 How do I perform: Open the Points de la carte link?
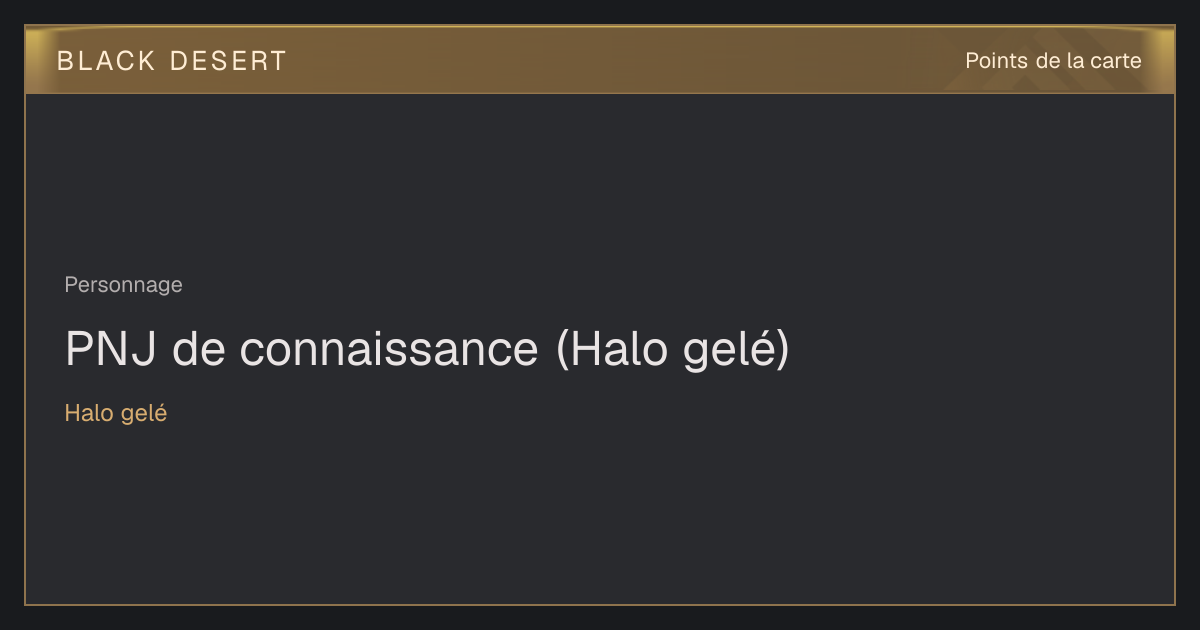1053,61
